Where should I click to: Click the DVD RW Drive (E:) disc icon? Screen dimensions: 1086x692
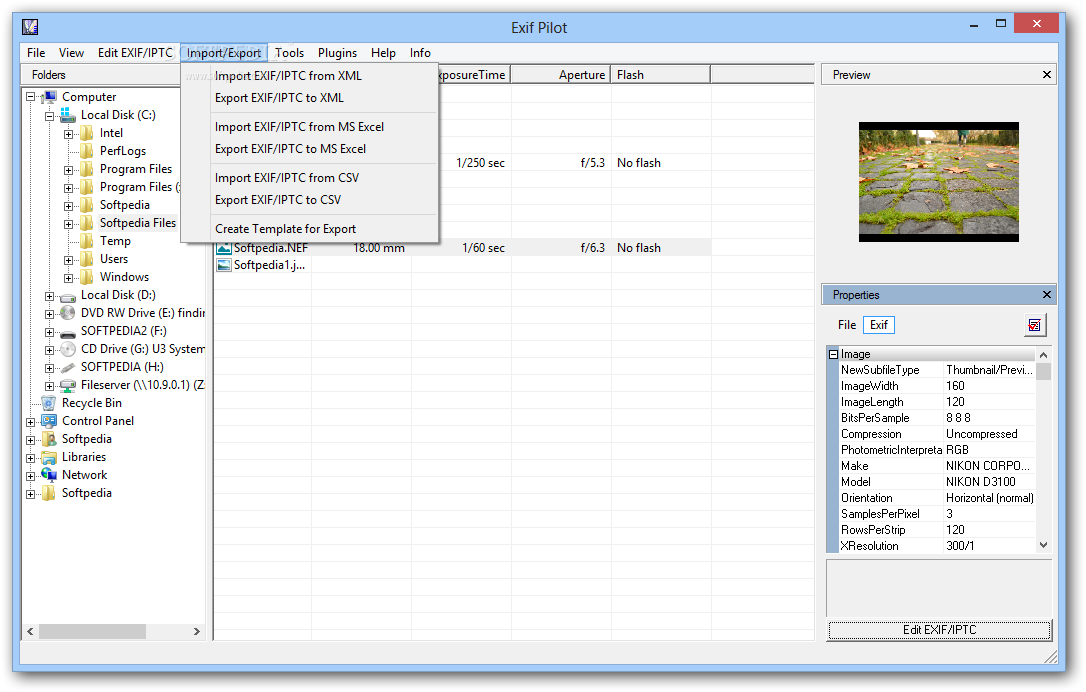click(x=68, y=313)
